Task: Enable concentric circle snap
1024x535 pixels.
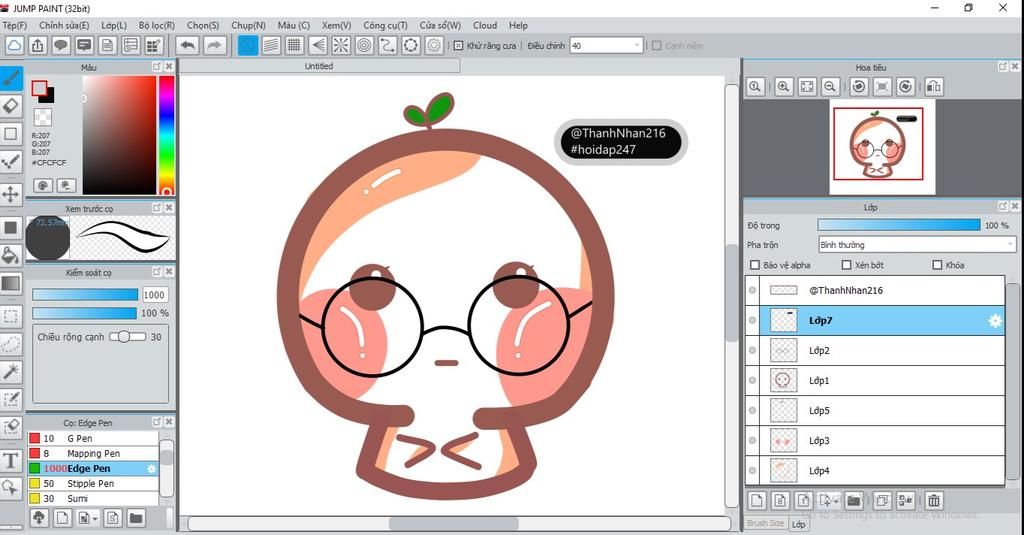Action: 364,46
